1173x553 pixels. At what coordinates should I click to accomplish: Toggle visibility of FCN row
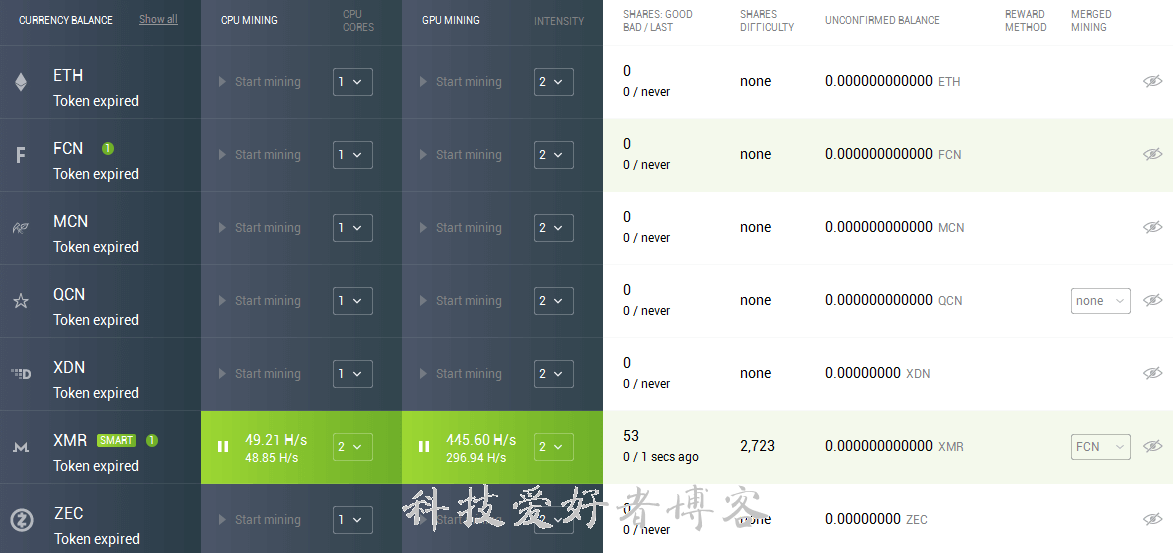pyautogui.click(x=1153, y=154)
